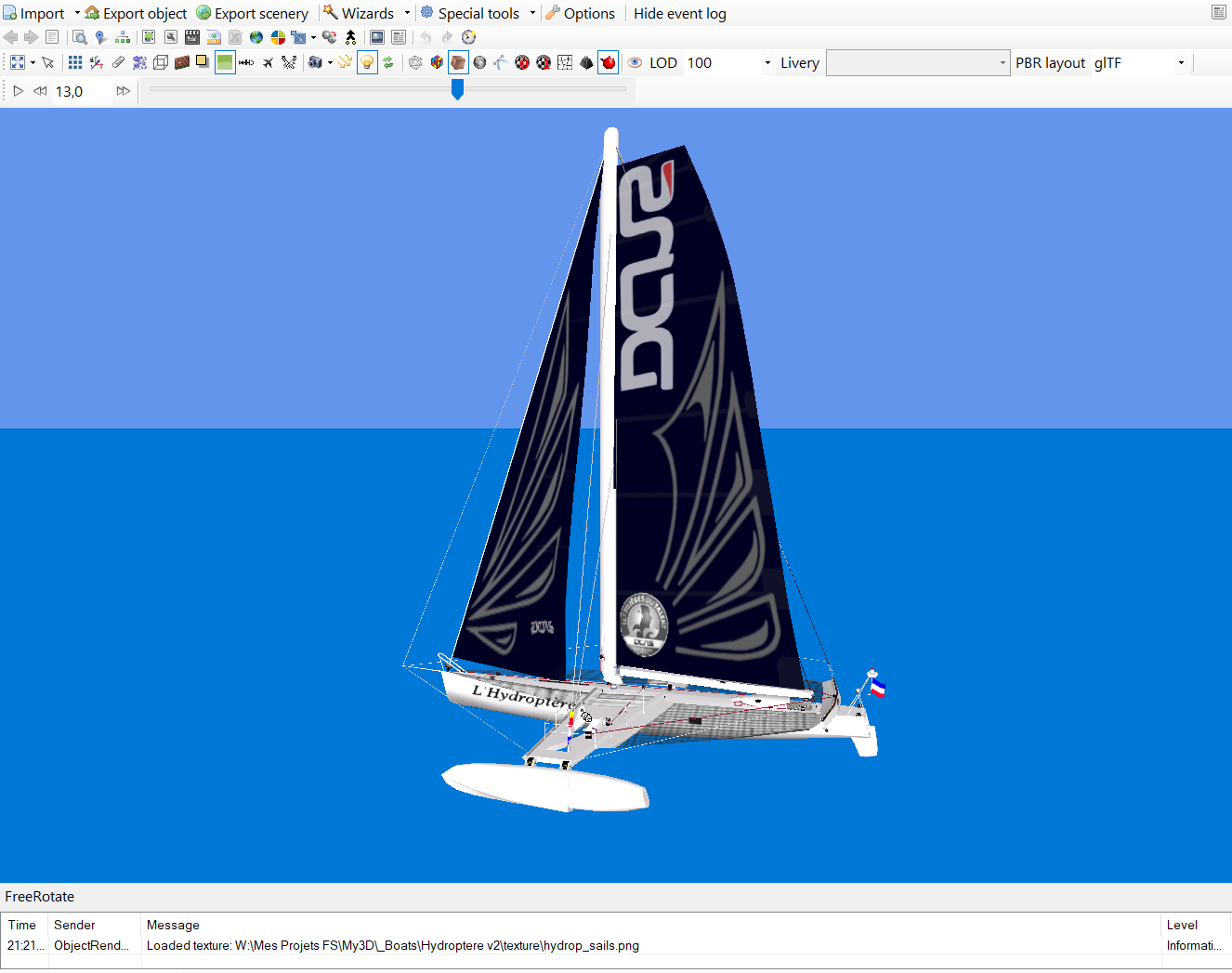The height and width of the screenshot is (973, 1232).
Task: Click the clock timer icon
Action: click(468, 37)
